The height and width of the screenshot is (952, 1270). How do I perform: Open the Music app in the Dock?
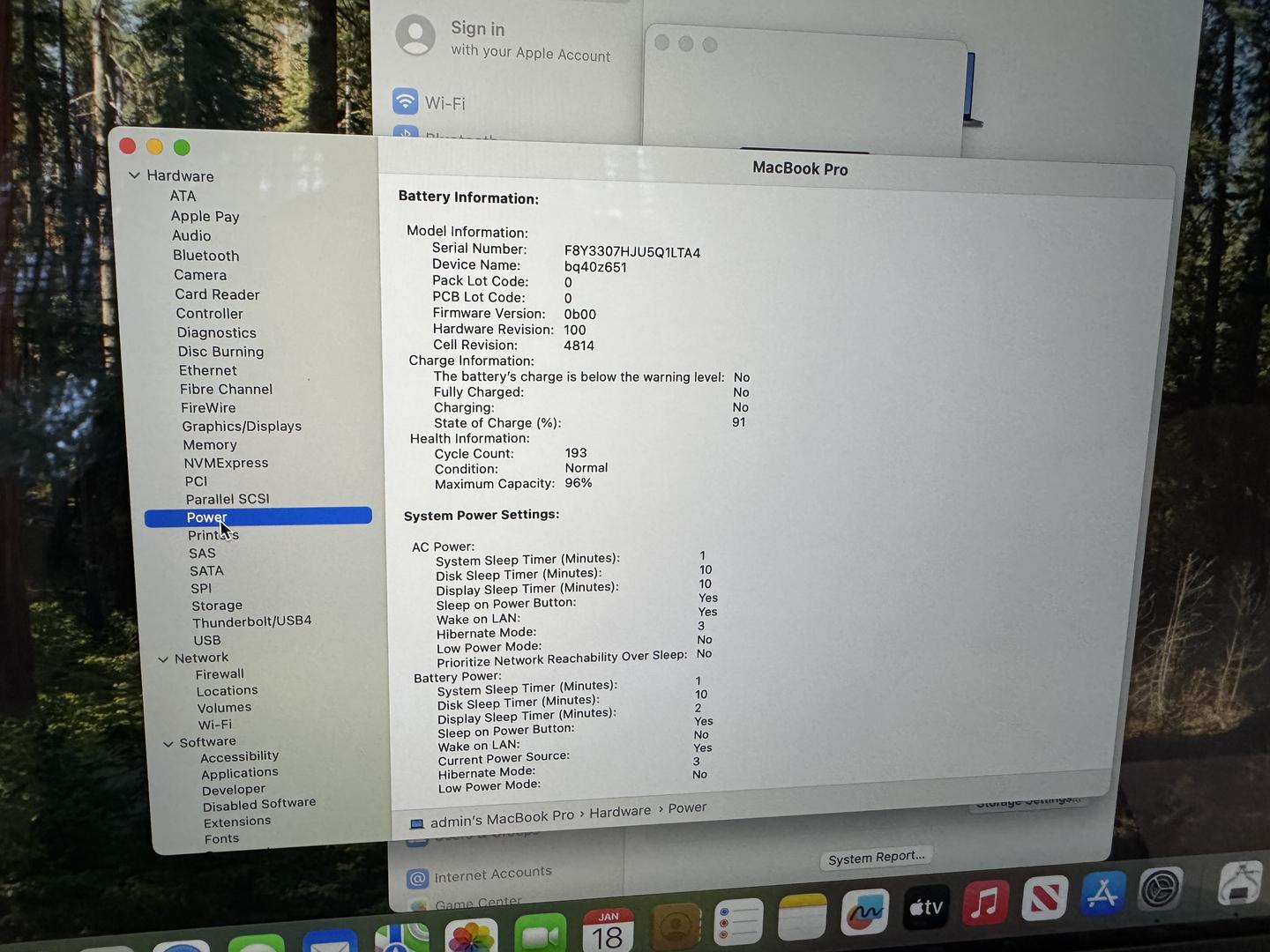985,902
